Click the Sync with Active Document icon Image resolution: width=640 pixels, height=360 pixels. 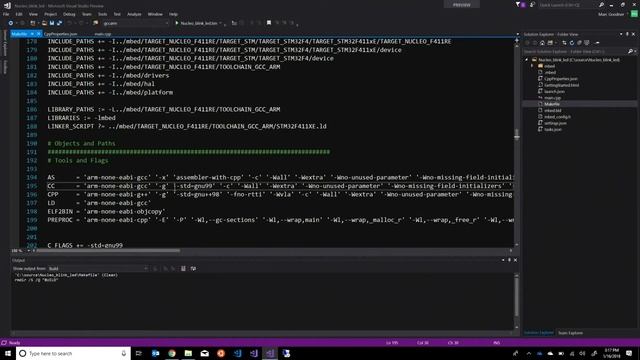[564, 43]
